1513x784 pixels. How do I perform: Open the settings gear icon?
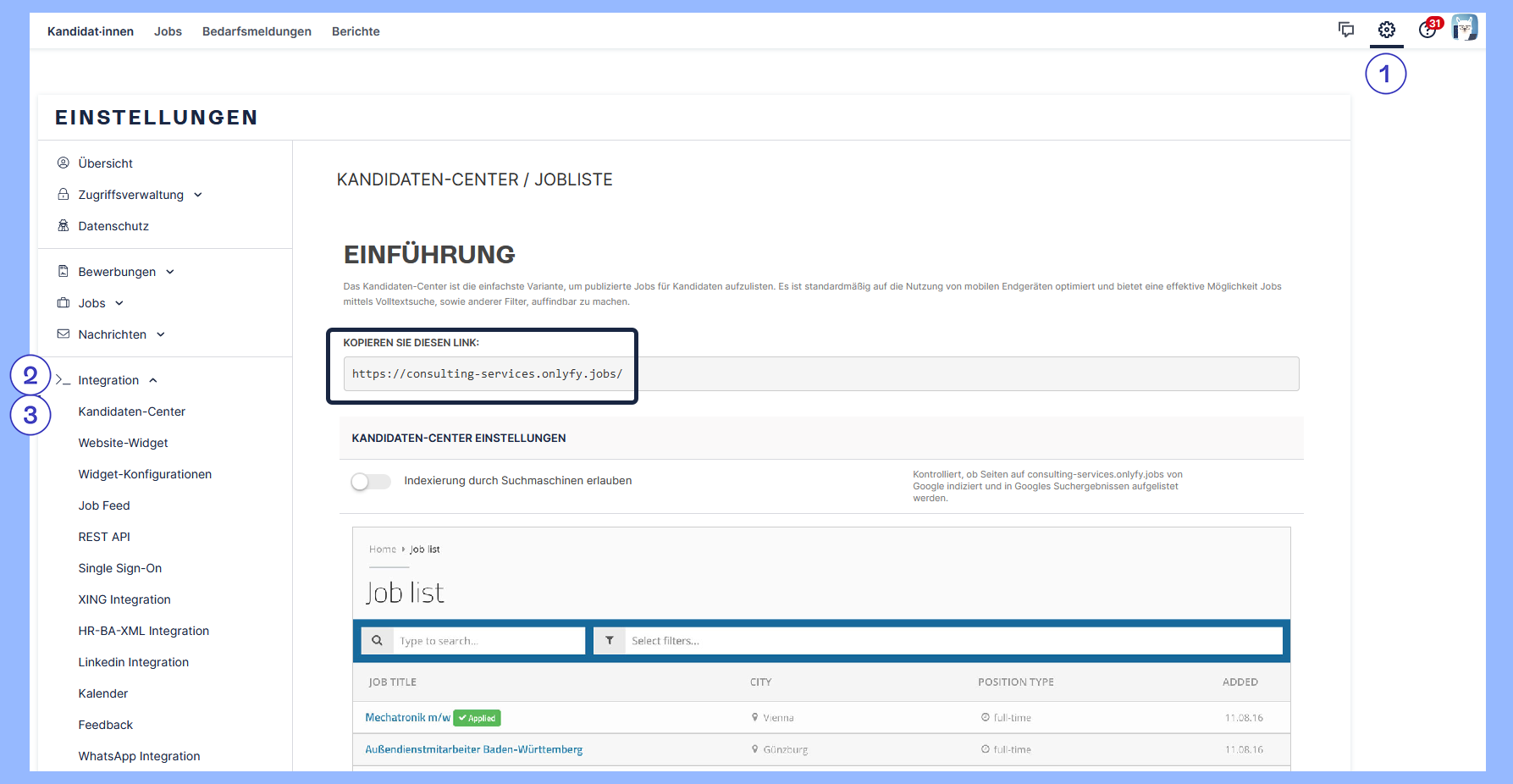pos(1386,30)
